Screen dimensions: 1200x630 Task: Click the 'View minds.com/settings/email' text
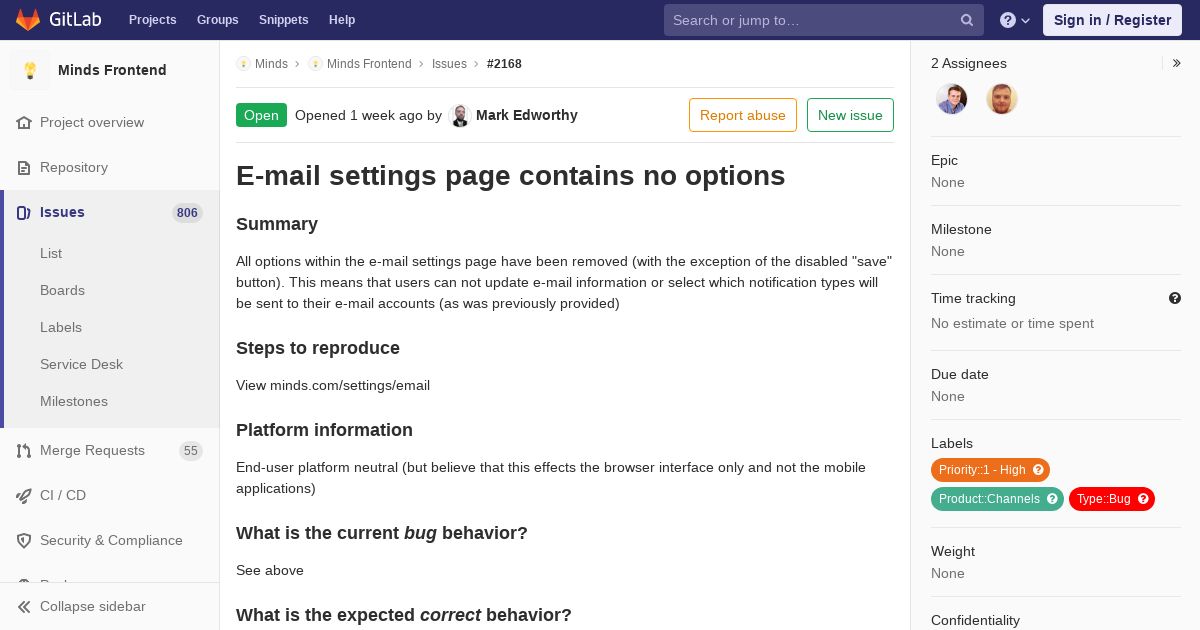tap(333, 385)
